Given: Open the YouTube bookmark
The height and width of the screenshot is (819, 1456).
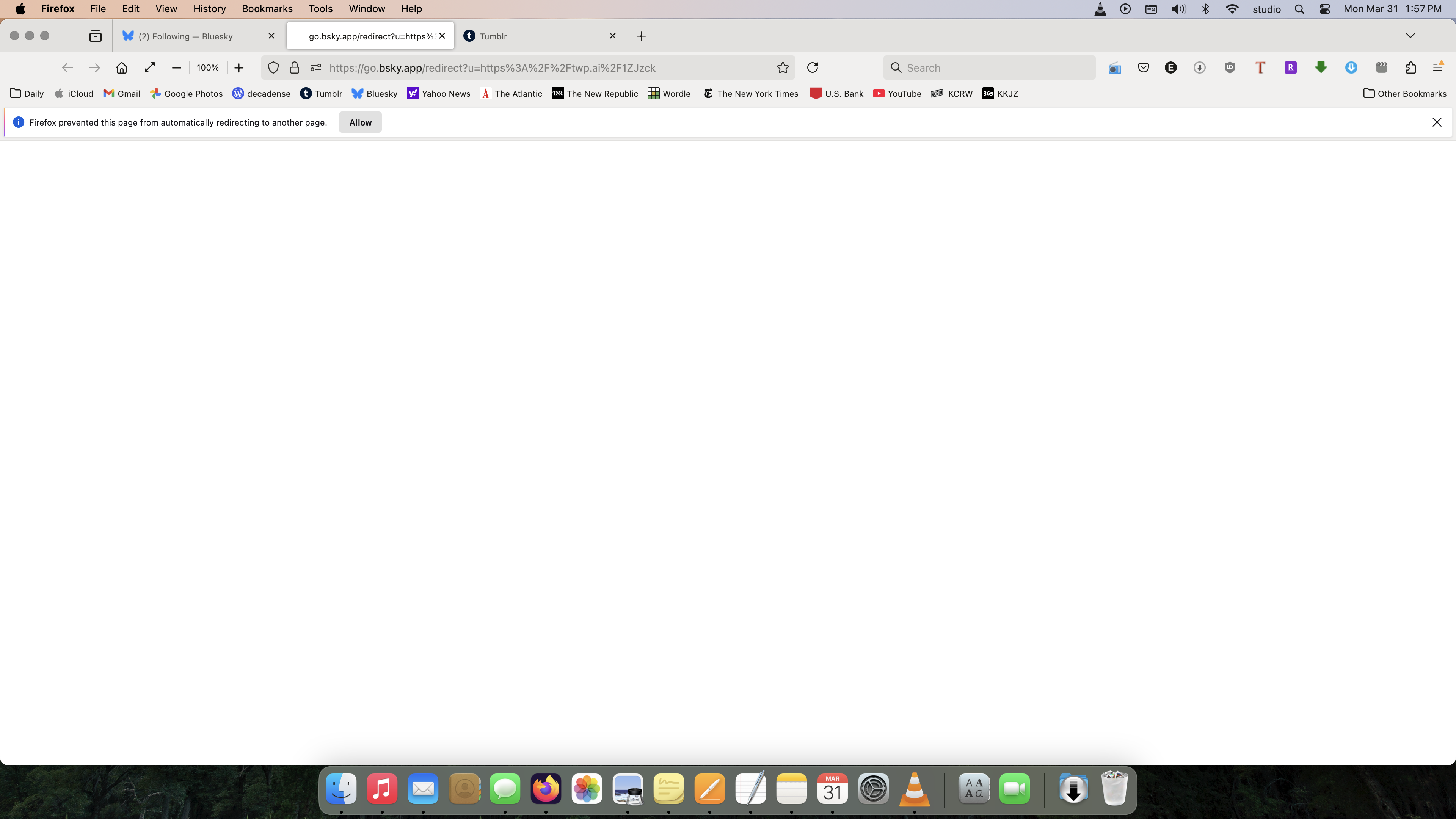Looking at the screenshot, I should [897, 94].
